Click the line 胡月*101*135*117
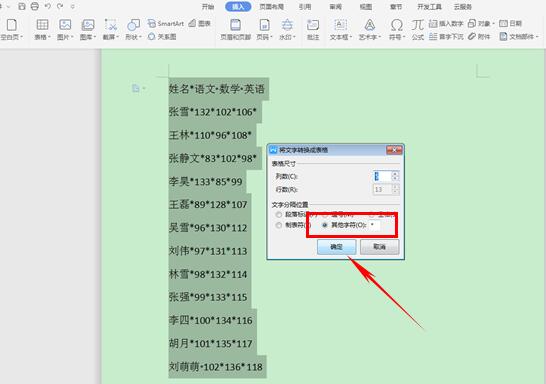546x384 pixels. (x=210, y=344)
